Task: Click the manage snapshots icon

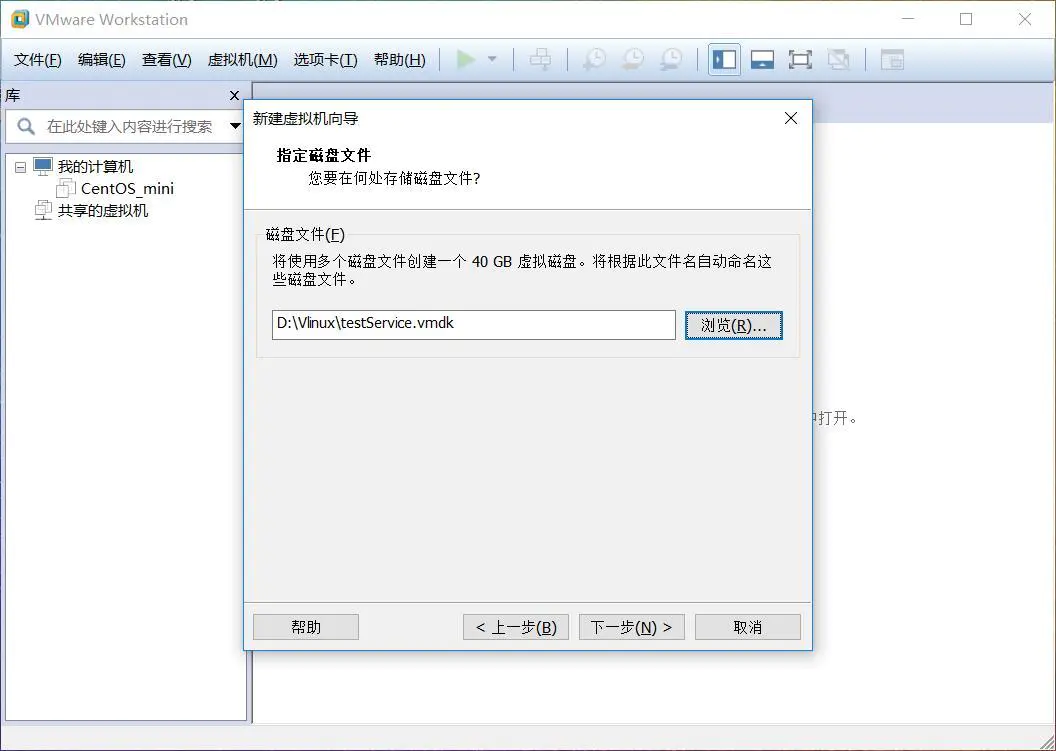Action: (671, 59)
